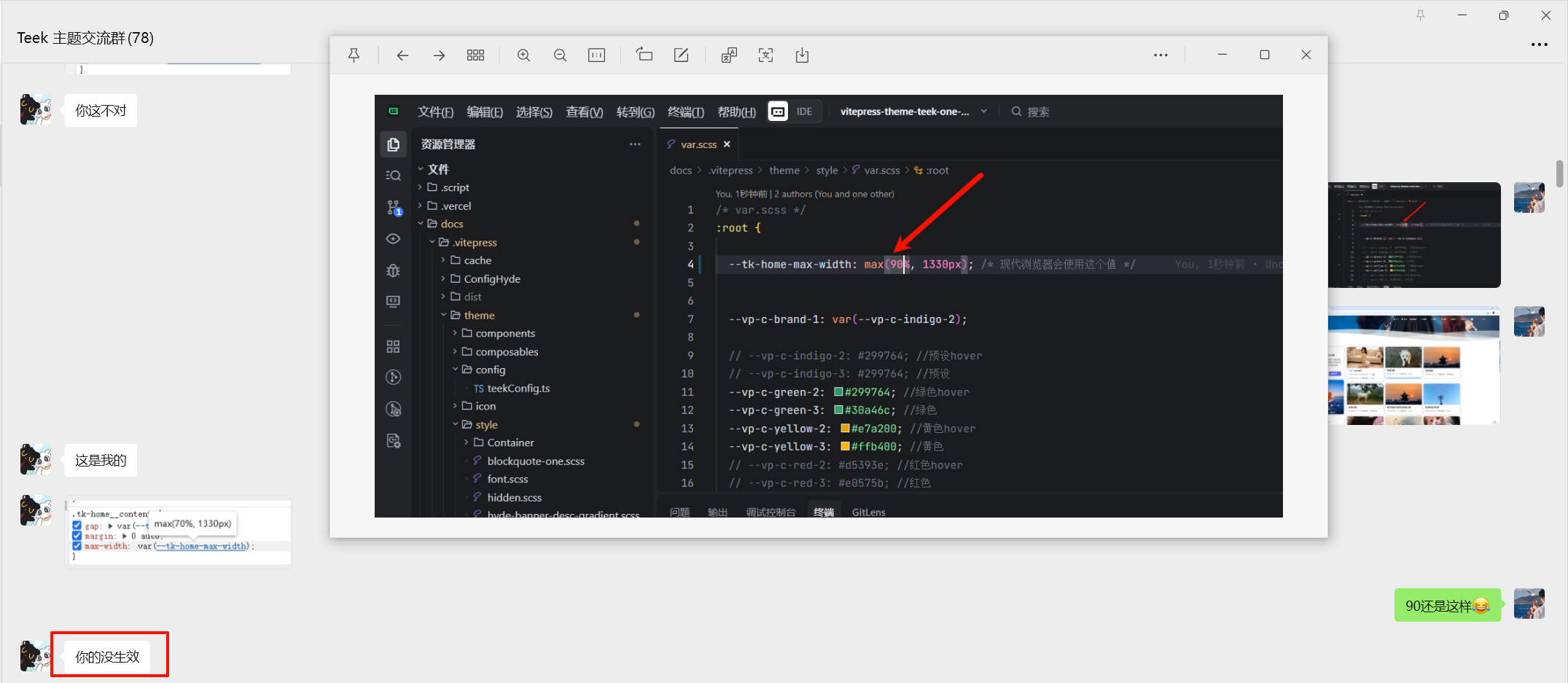Open the first code screenshot thumbnail in chat
Screen dimensions: 1568x683
coord(1414,235)
